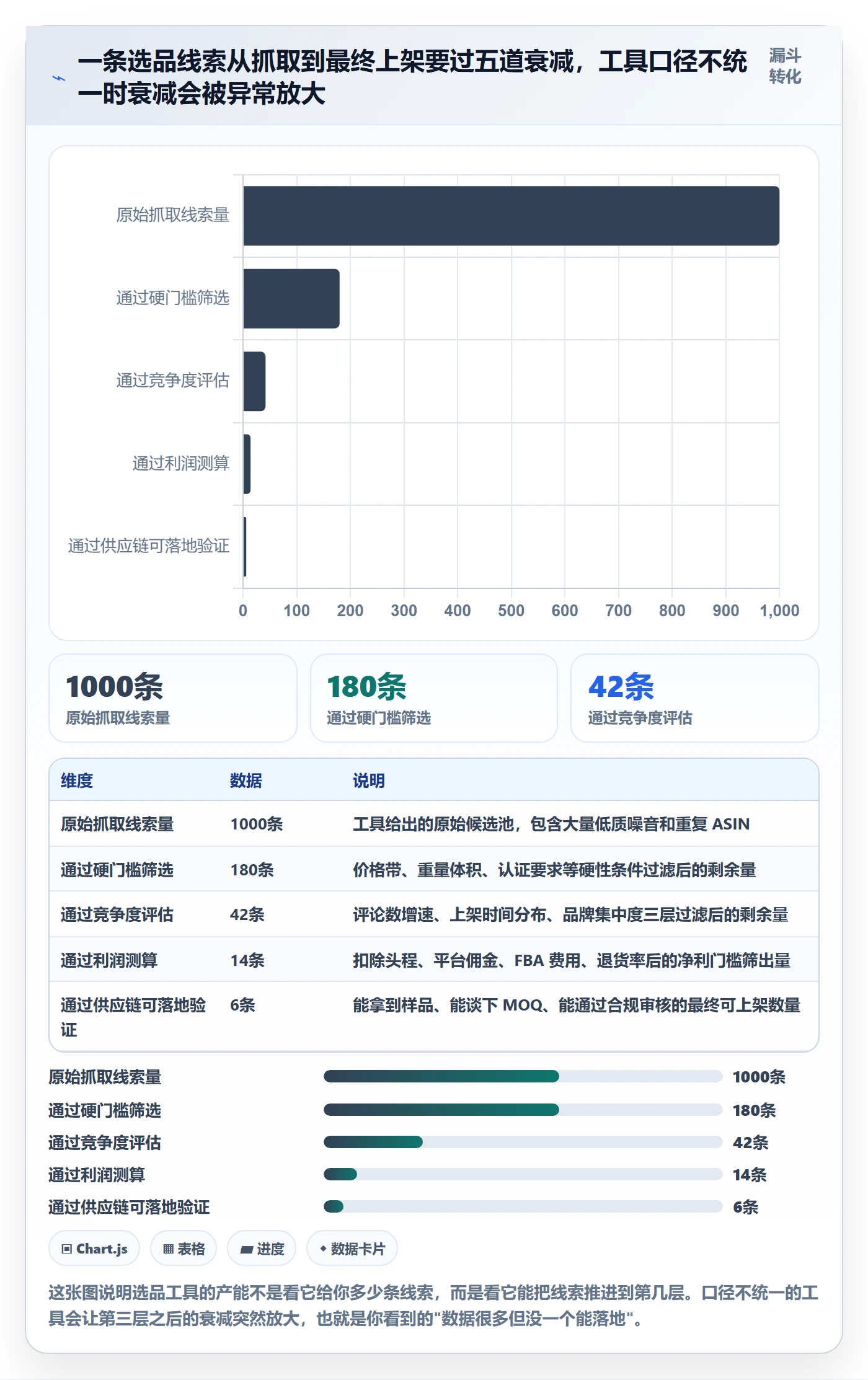The width and height of the screenshot is (868, 1380).
Task: Click the 原始抓取线索量 chart bar
Action: tap(511, 216)
